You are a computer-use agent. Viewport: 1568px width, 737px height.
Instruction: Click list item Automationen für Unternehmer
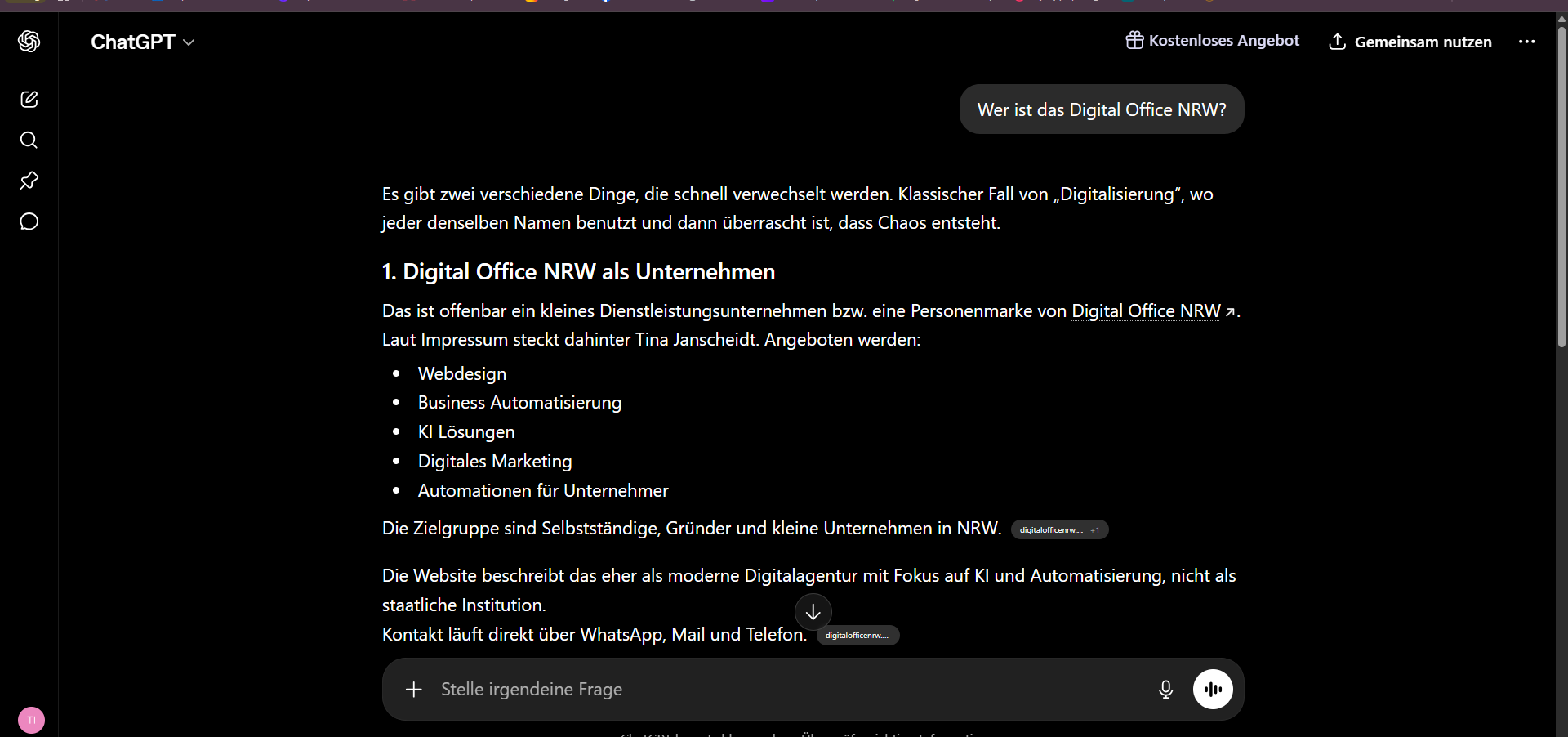(x=543, y=491)
